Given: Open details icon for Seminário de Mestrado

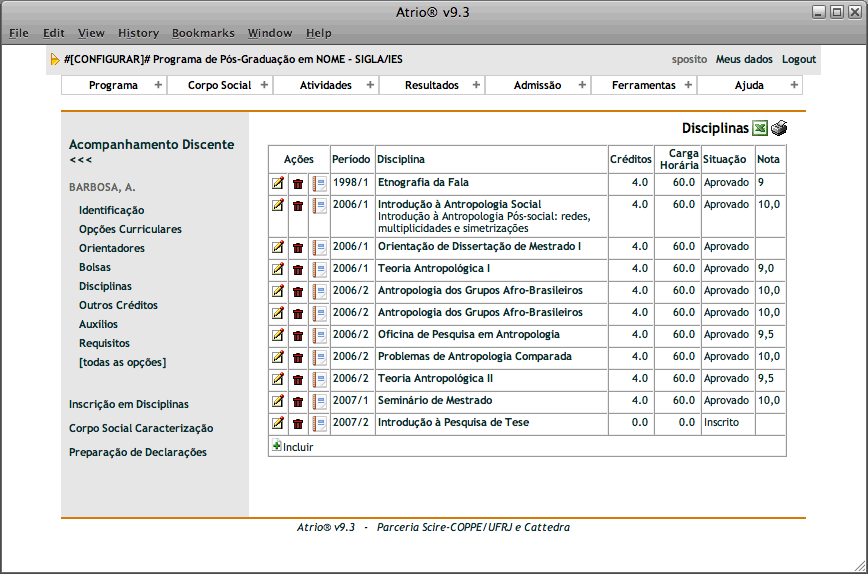Looking at the screenshot, I should point(319,401).
